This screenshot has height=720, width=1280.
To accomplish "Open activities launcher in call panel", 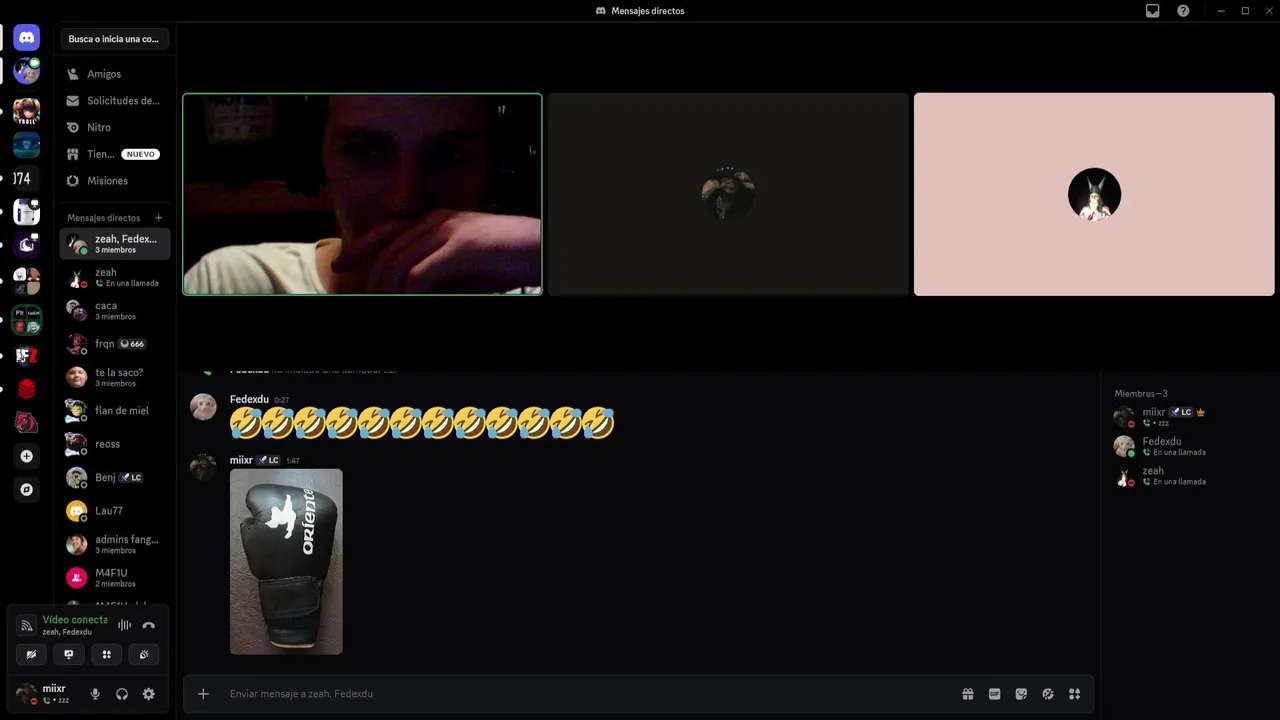I will tap(106, 654).
